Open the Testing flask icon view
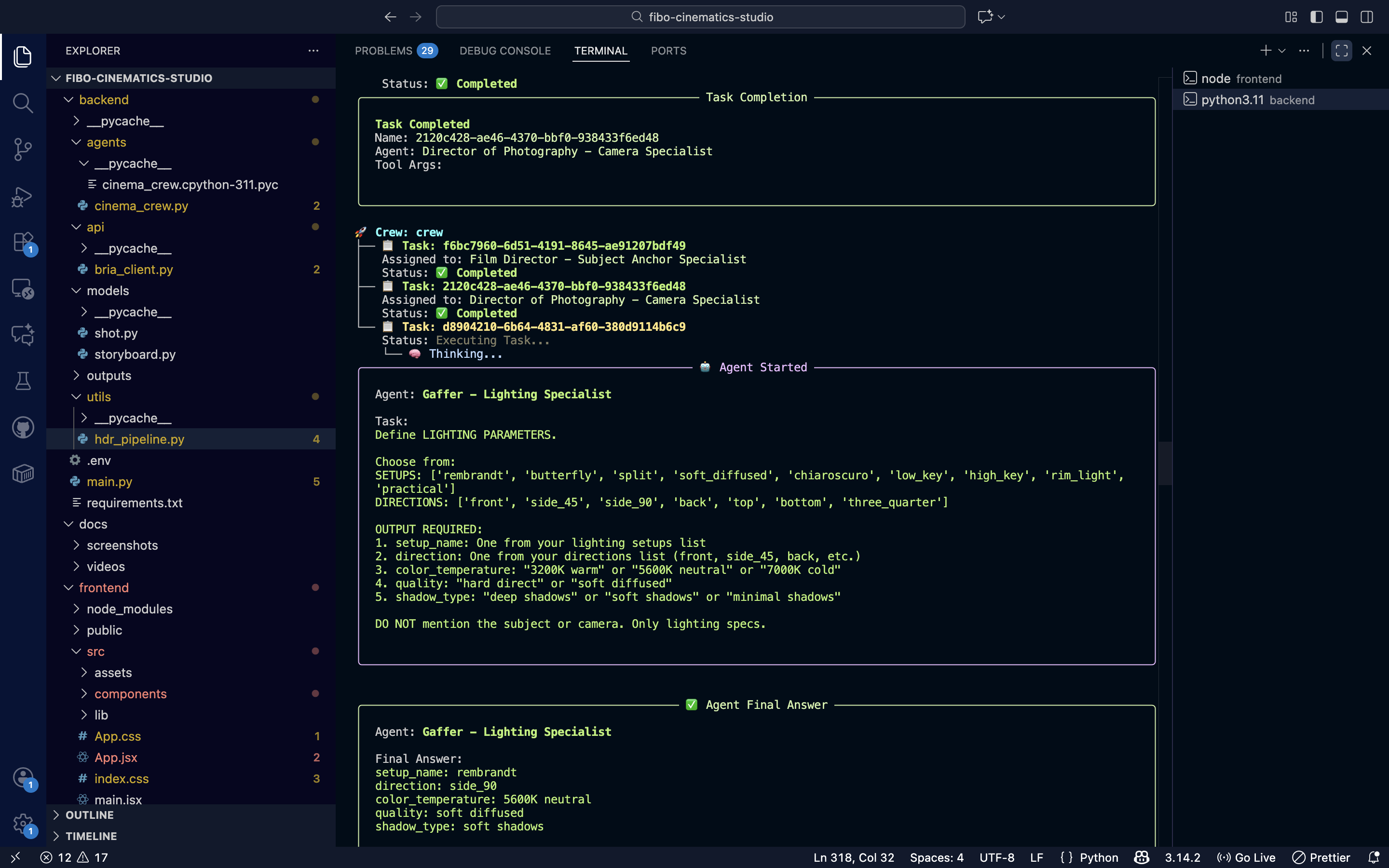1389x868 pixels. click(22, 381)
